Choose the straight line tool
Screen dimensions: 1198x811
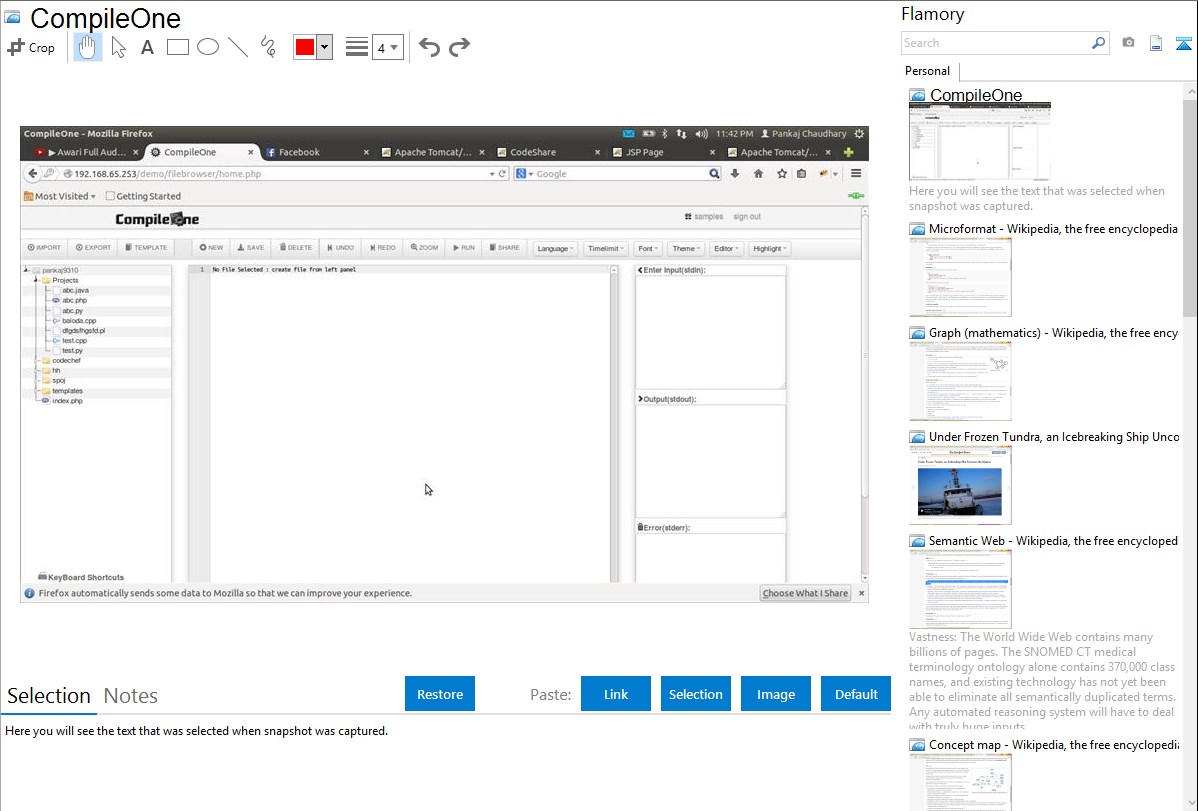238,47
